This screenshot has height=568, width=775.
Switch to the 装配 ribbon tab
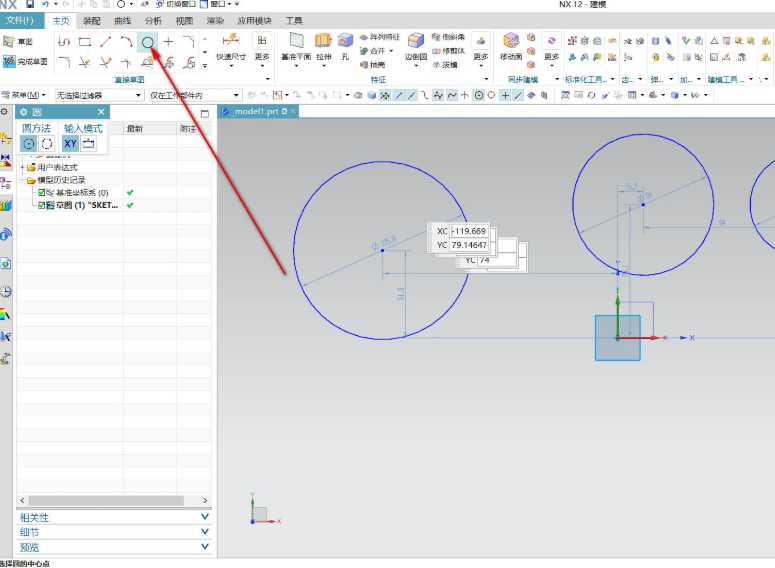[x=91, y=21]
